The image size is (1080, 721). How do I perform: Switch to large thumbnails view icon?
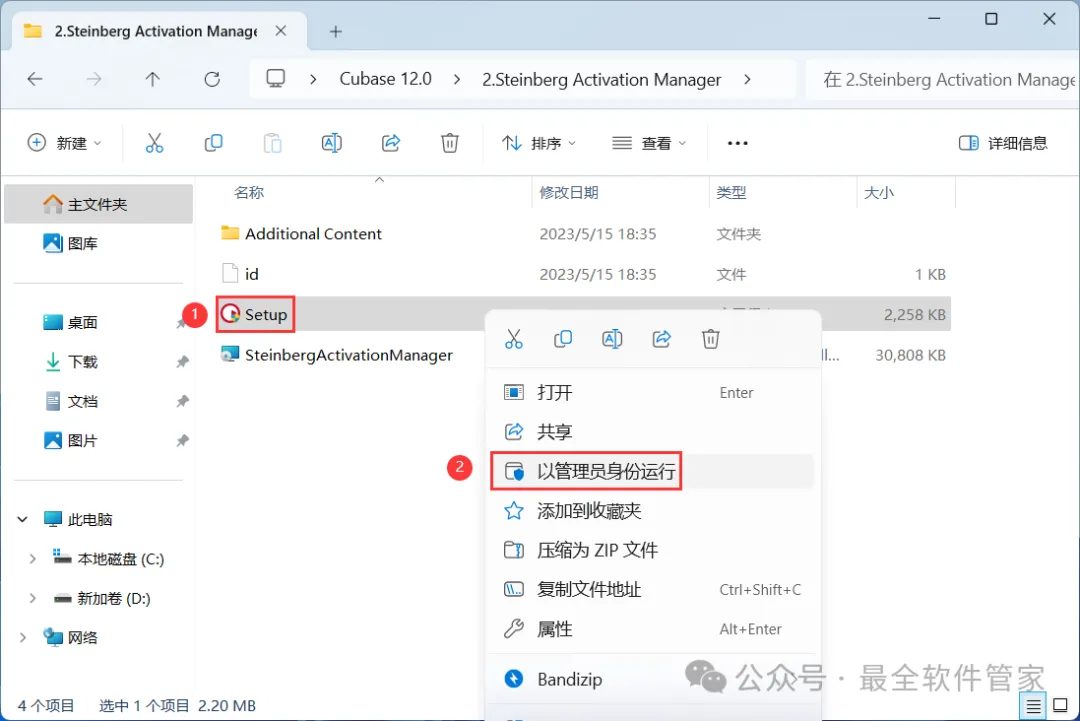[1061, 705]
